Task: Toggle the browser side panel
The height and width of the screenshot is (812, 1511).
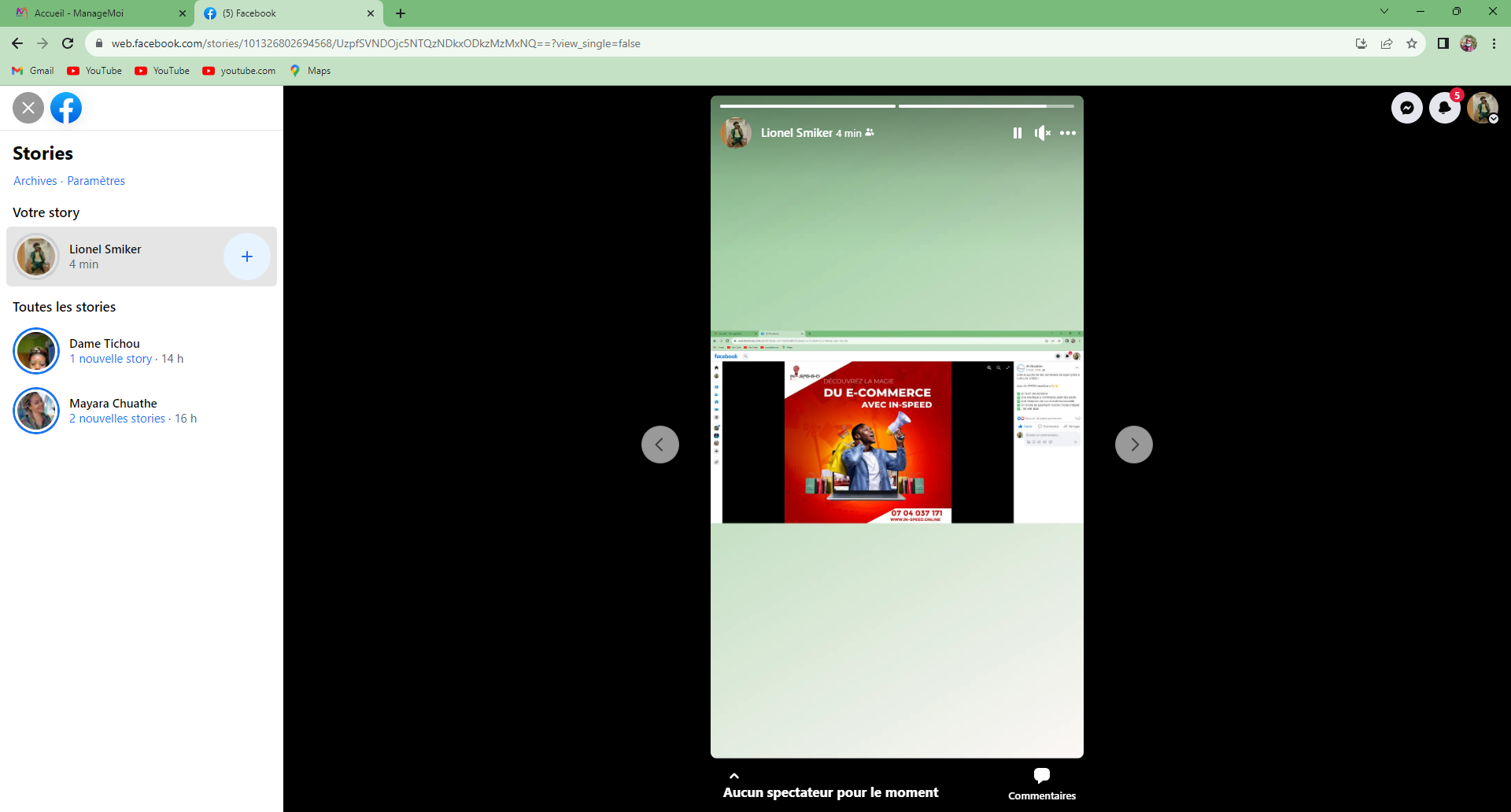Action: 1443,43
